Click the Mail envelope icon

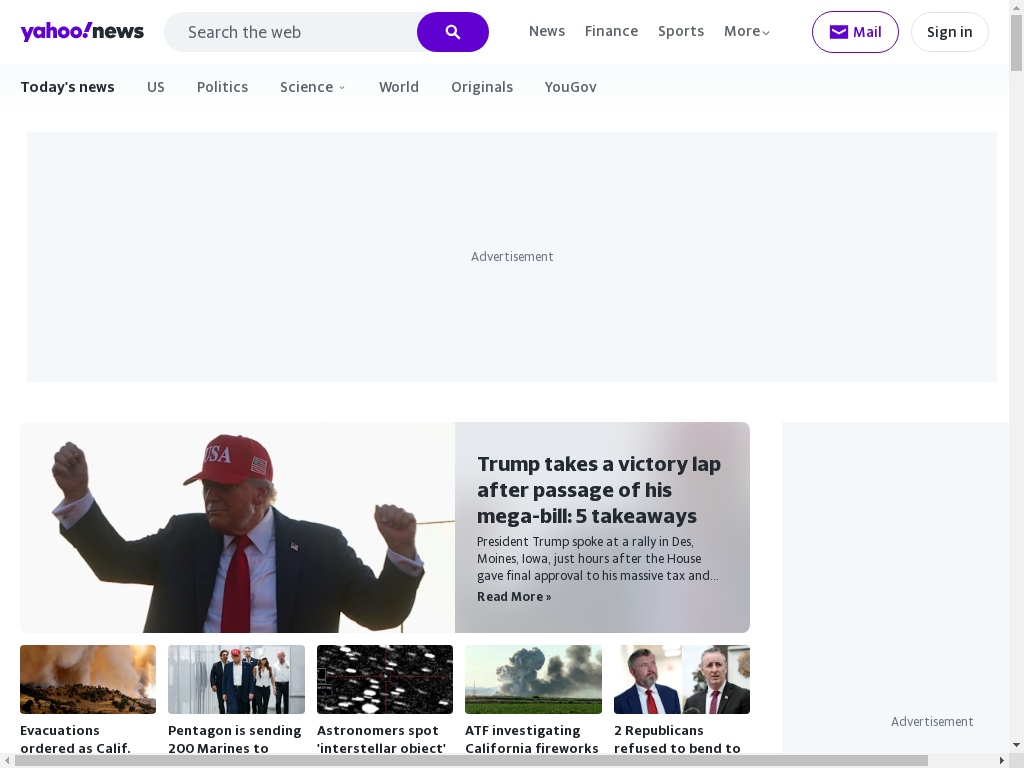(839, 32)
